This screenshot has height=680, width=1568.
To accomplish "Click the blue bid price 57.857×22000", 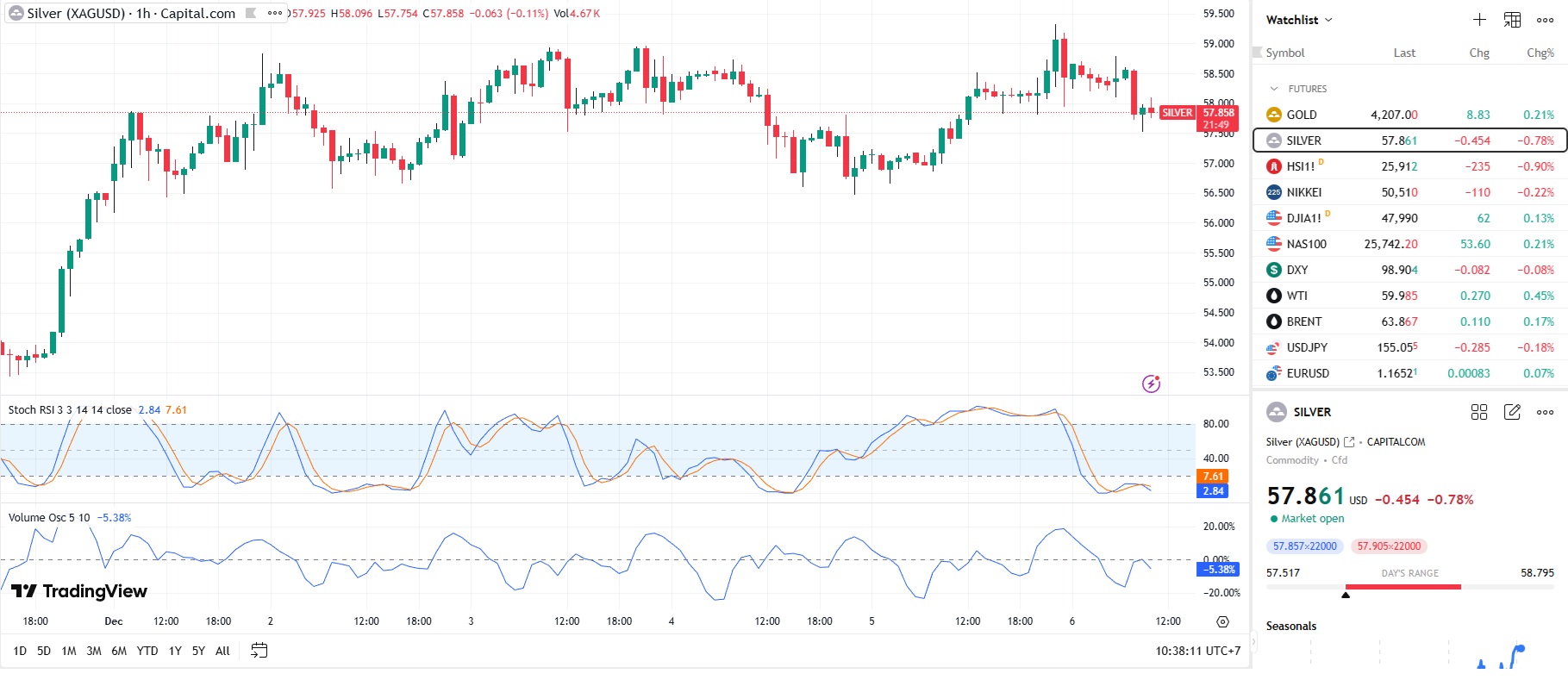I will (x=1304, y=546).
